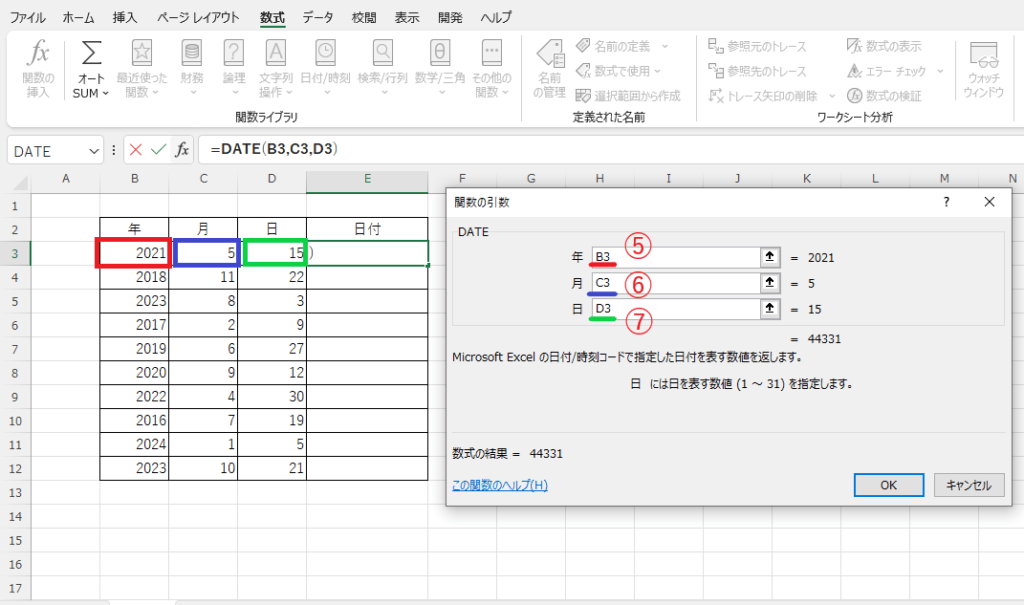
Task: Click the OK button in the dialog
Action: (889, 485)
